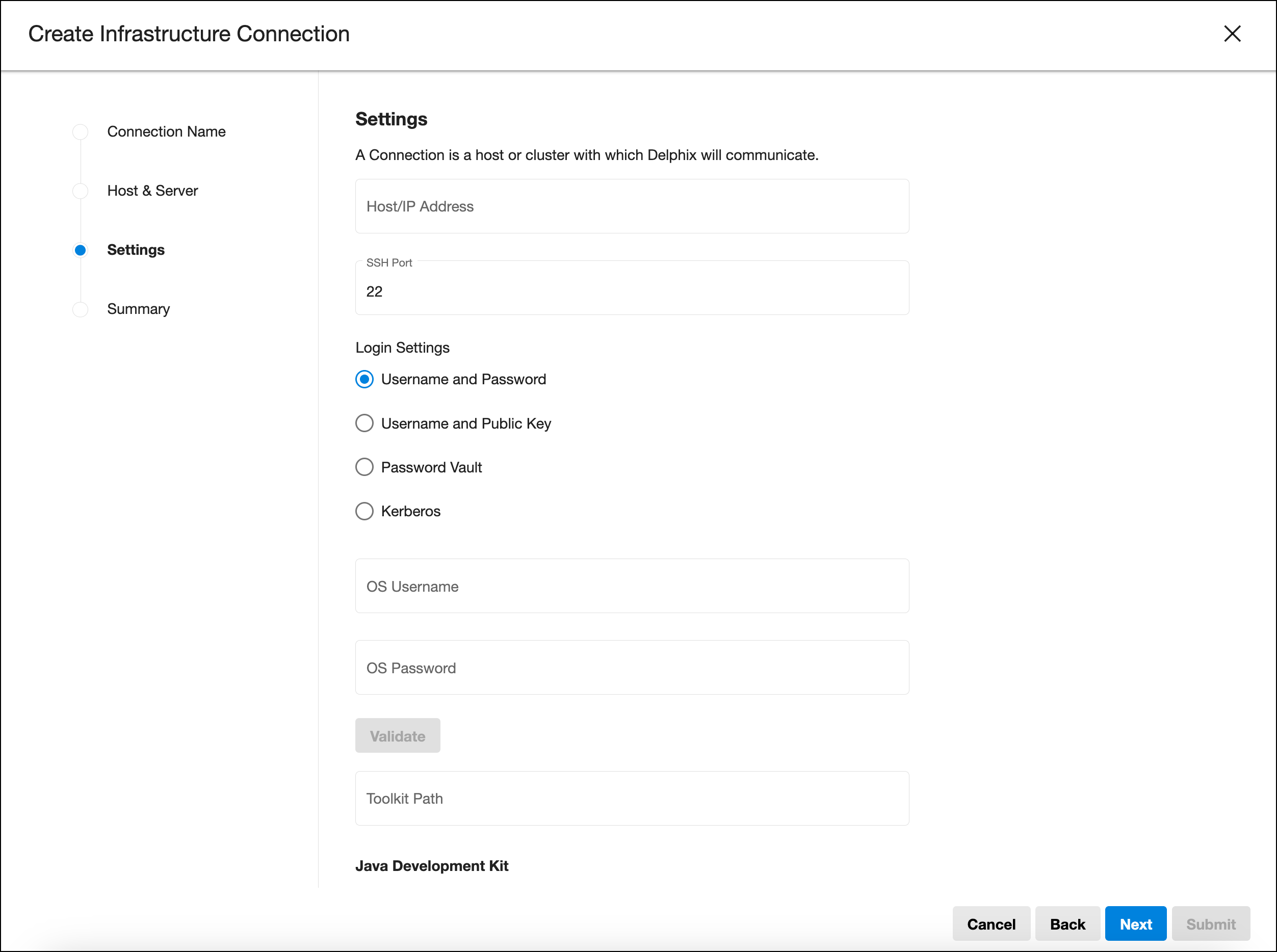
Task: Cancel the connection wizard
Action: point(991,924)
